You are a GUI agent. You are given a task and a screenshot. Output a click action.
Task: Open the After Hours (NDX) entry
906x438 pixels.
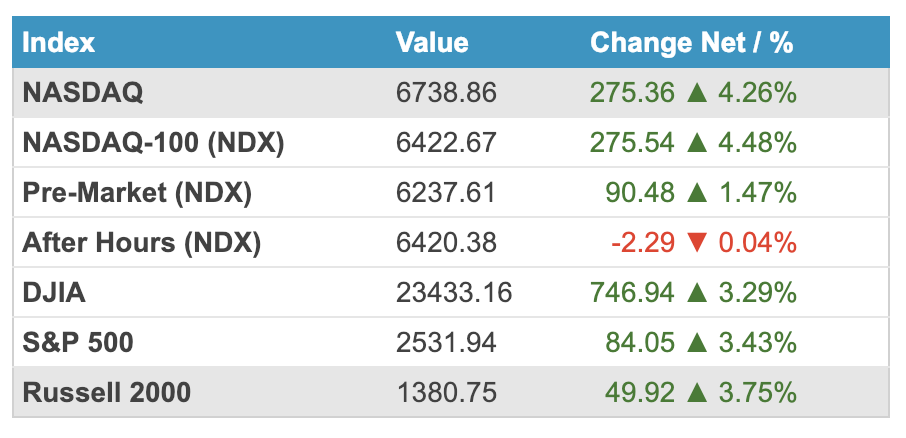pos(141,244)
